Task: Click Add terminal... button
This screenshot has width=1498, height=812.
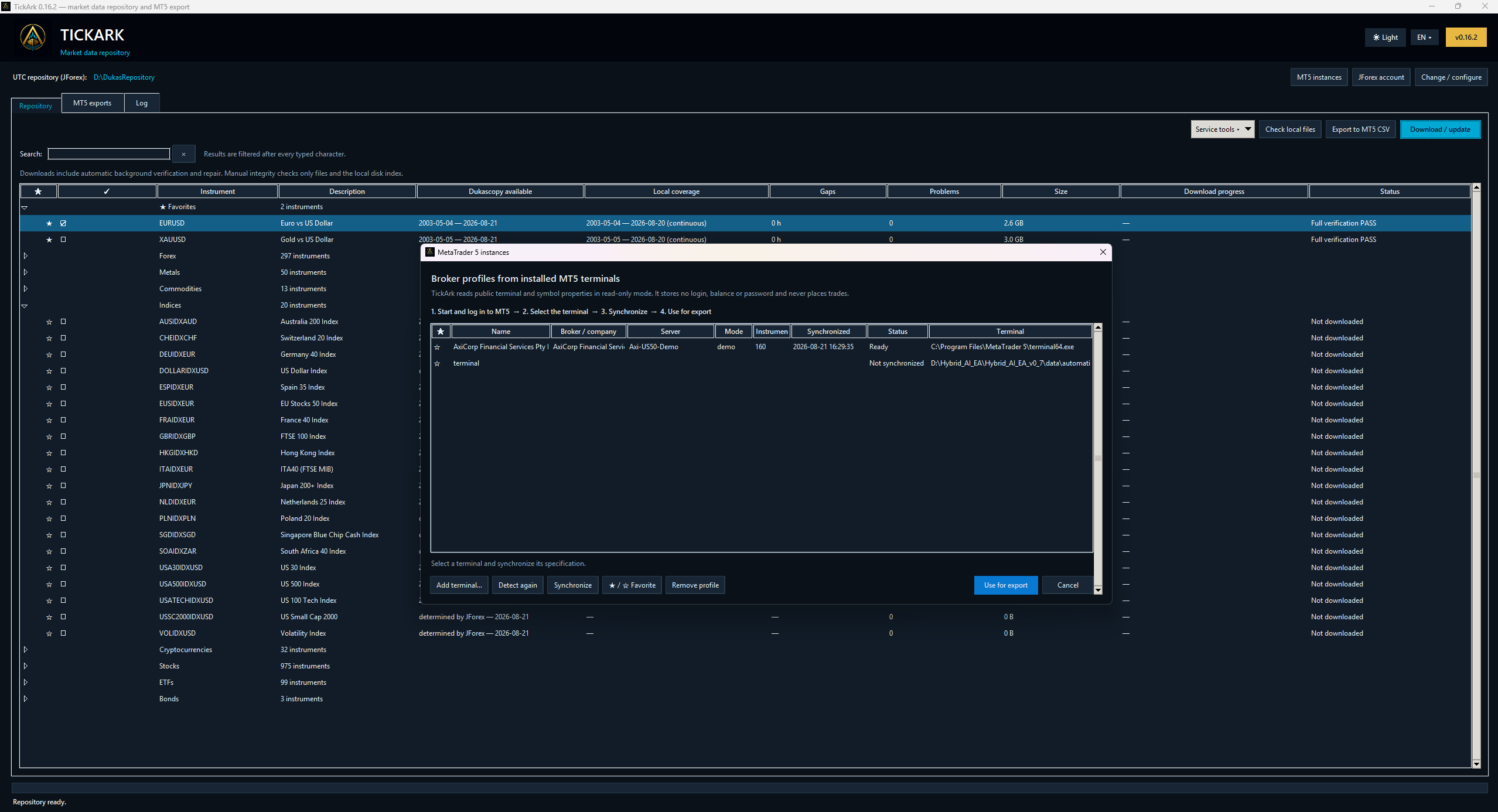Action: [x=459, y=585]
